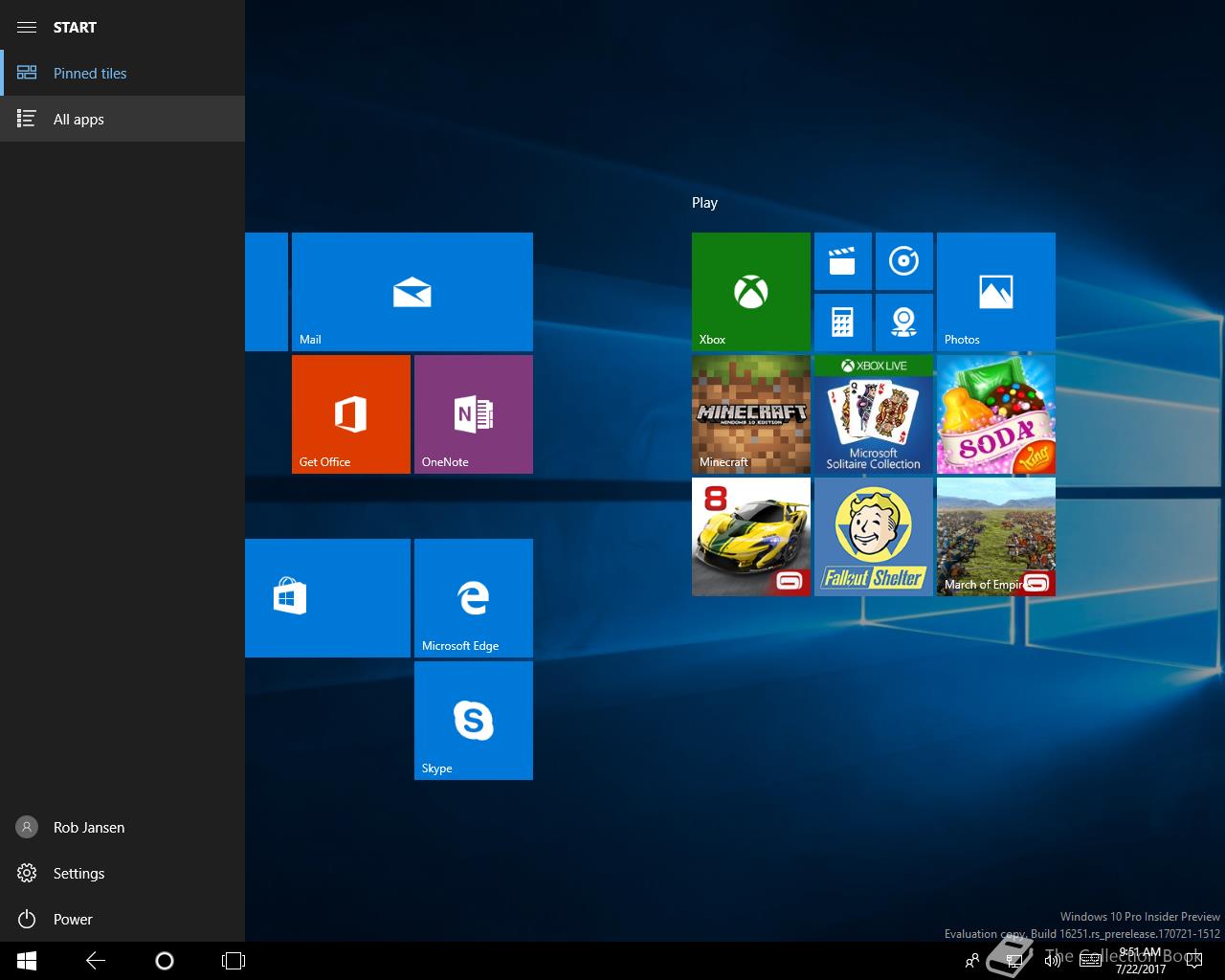Open the Store tile with shopping bag
The height and width of the screenshot is (980, 1225).
tap(327, 598)
